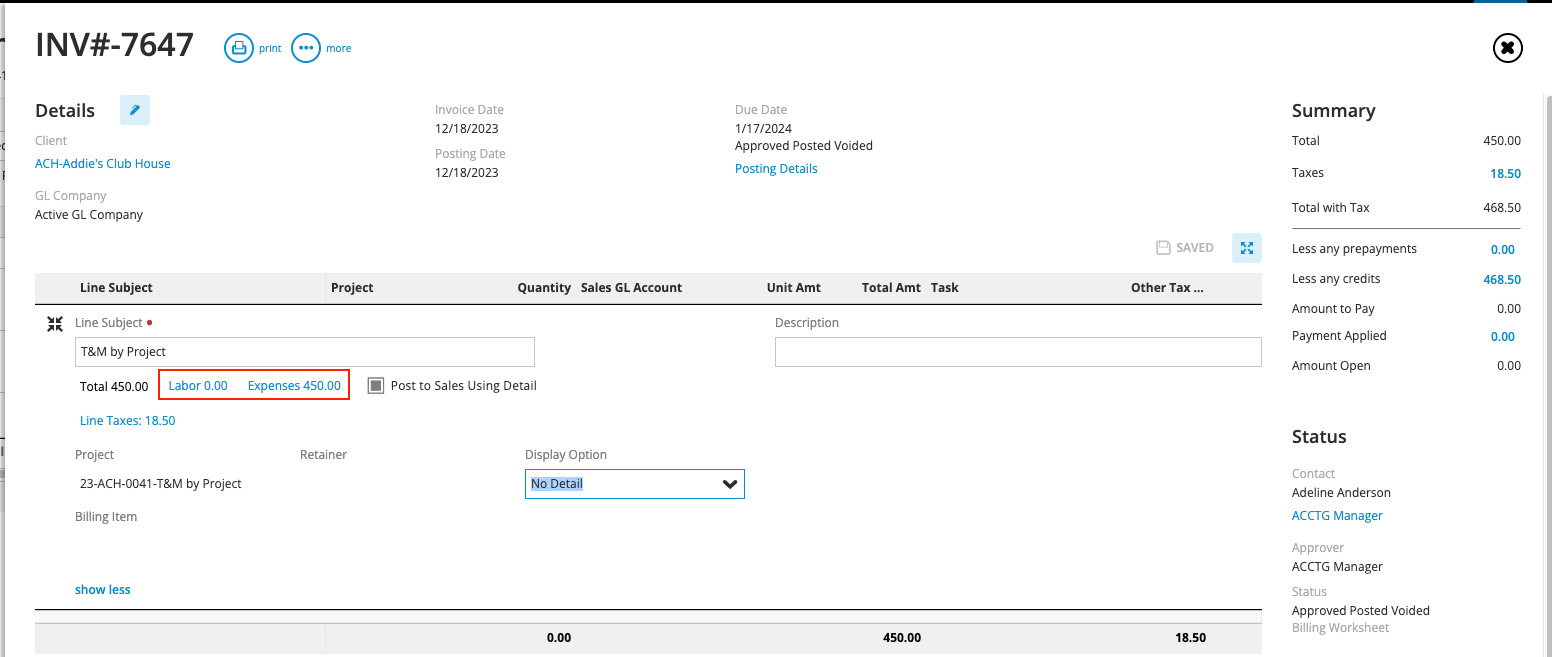This screenshot has width=1552, height=657.
Task: Click the print icon
Action: coord(239,48)
